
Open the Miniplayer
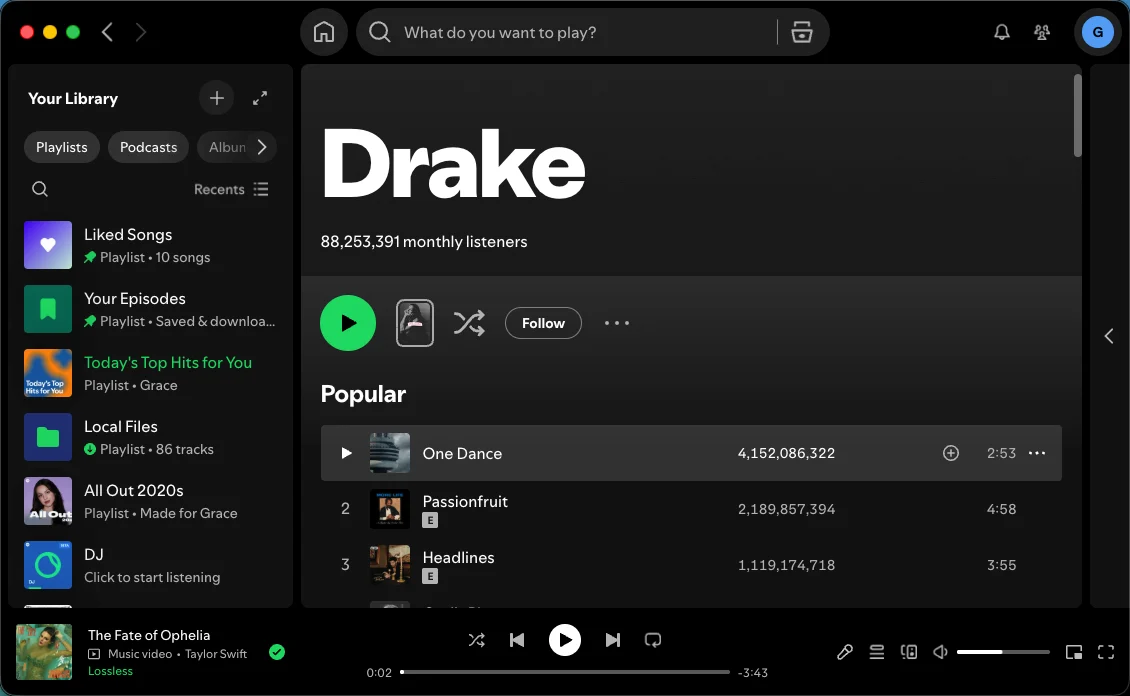(1074, 651)
